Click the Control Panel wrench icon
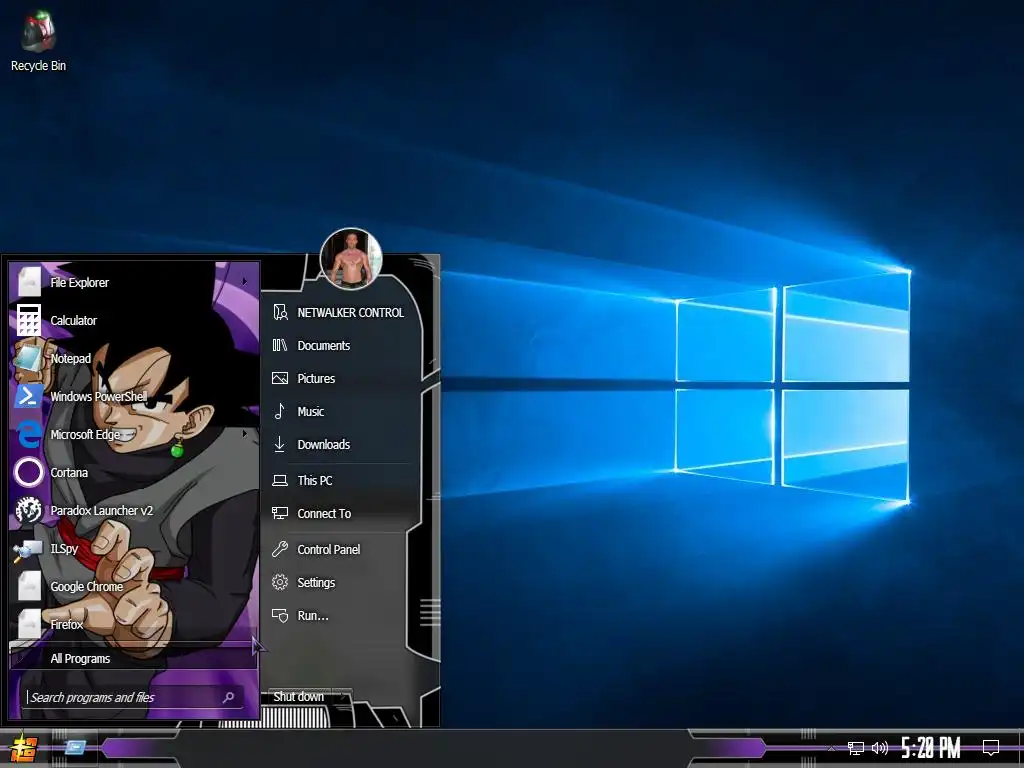 pyautogui.click(x=280, y=549)
